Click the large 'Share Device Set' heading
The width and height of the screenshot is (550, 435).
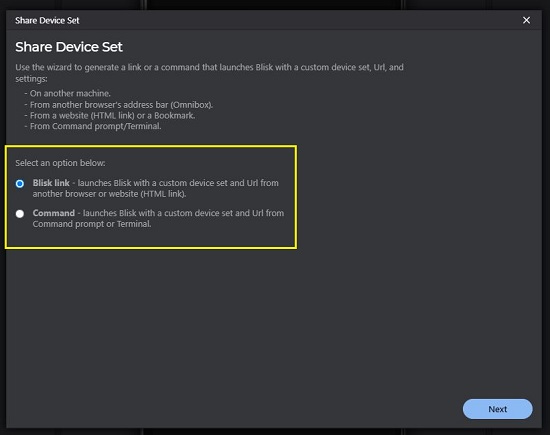(69, 47)
